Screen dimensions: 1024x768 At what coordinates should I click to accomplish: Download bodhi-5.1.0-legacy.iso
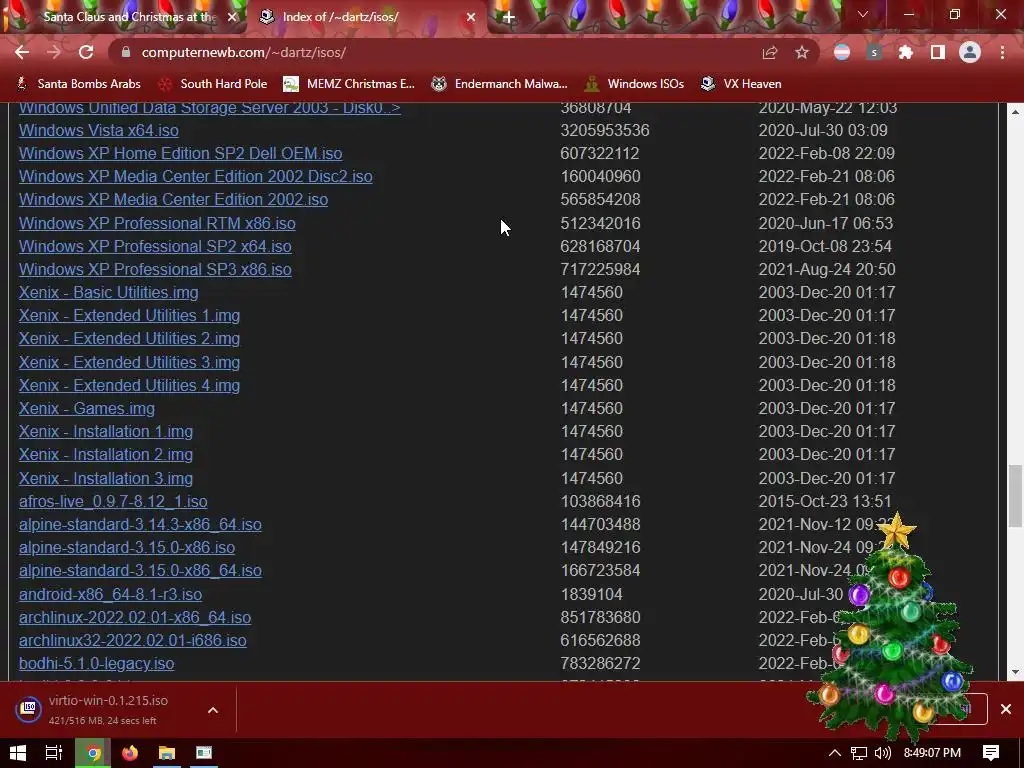pyautogui.click(x=96, y=664)
